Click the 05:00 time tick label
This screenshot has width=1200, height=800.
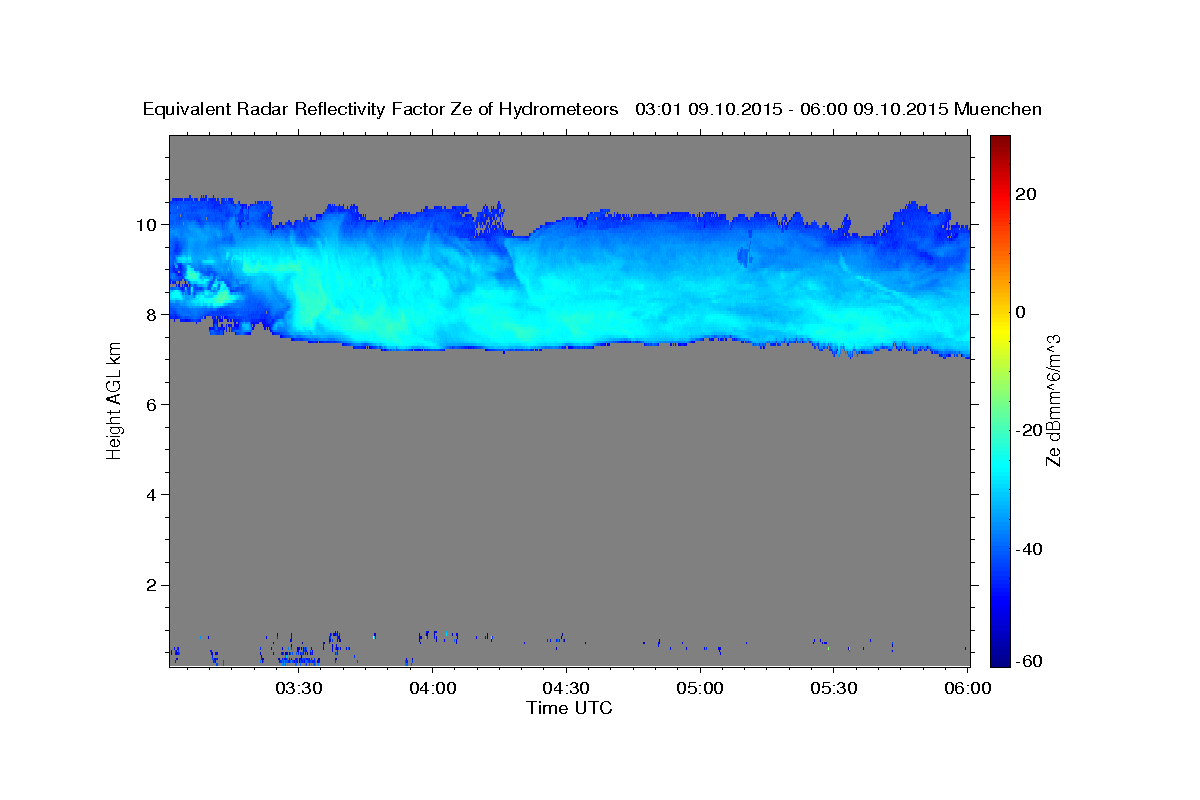[x=700, y=689]
